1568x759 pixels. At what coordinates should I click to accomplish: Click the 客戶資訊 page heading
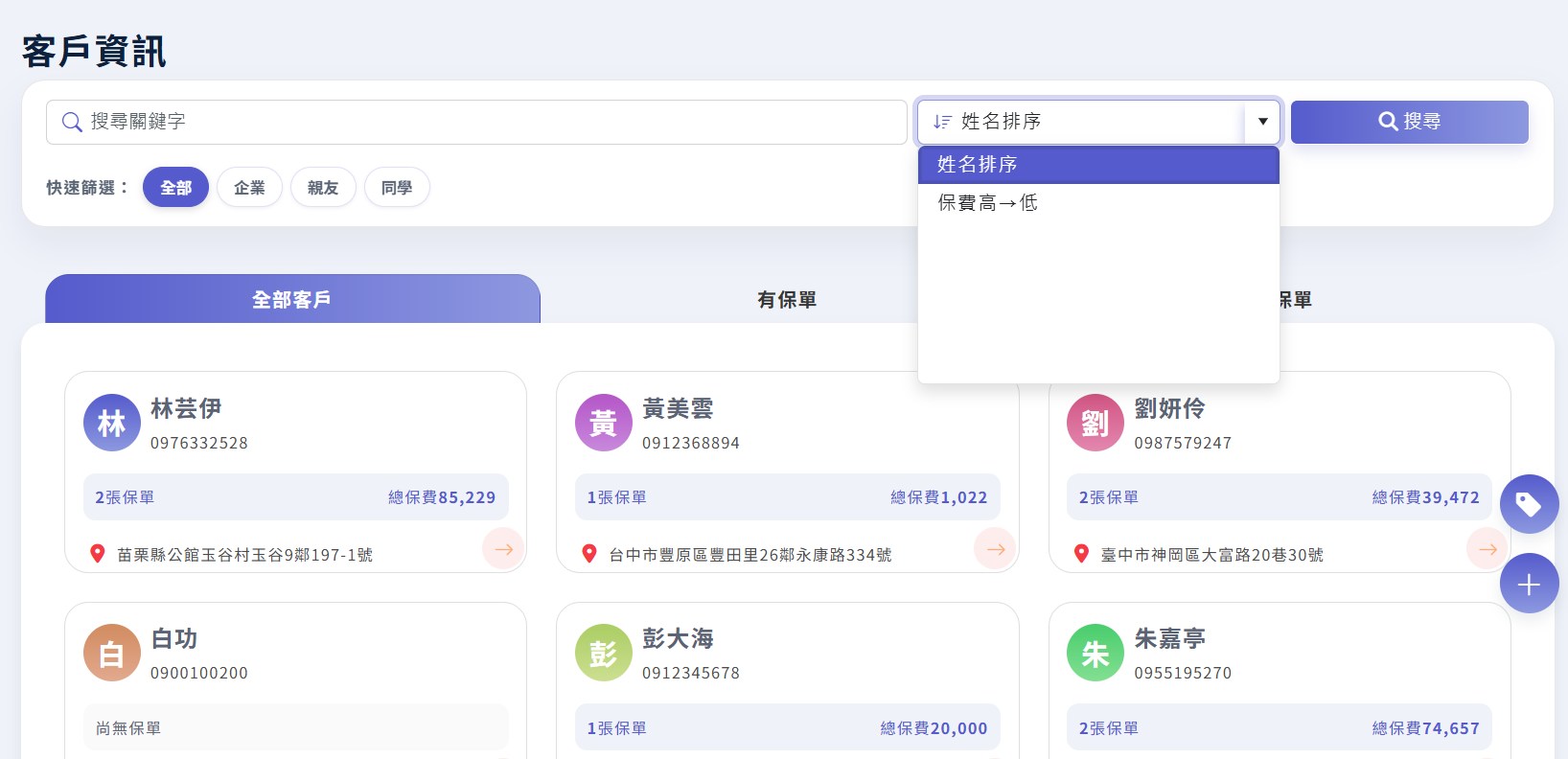[x=94, y=51]
